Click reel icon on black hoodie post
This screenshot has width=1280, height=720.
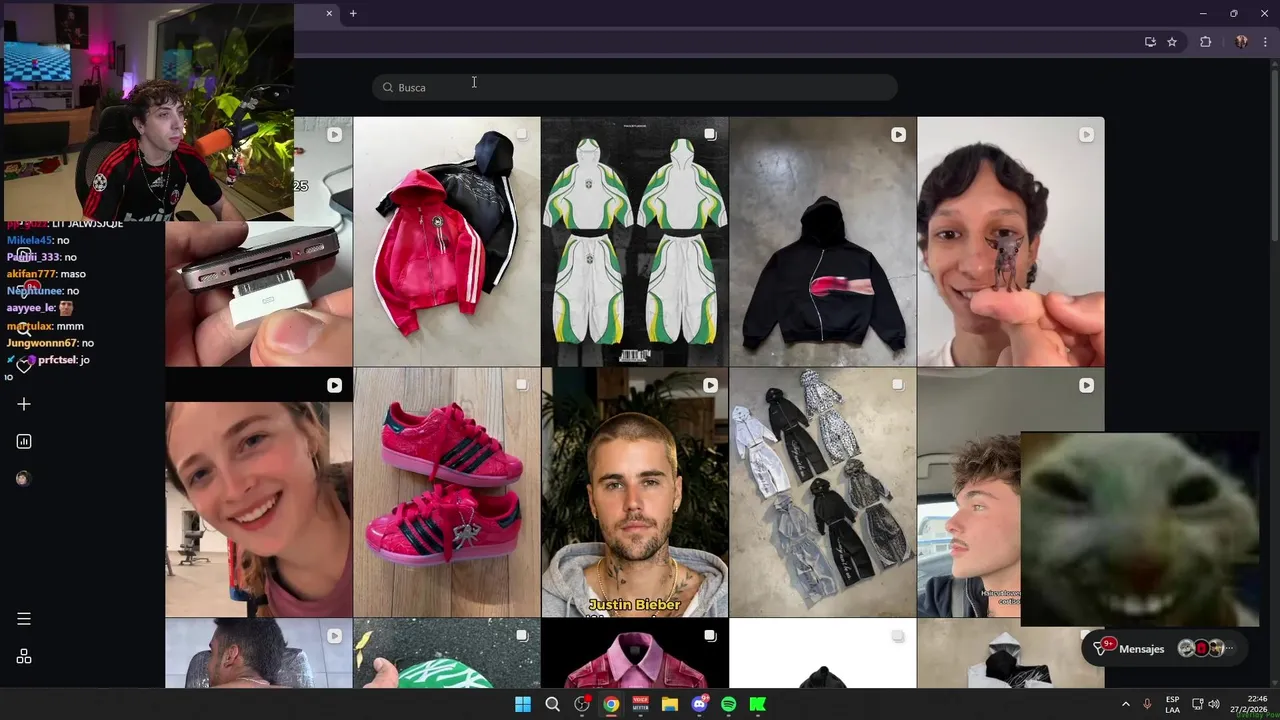(898, 134)
